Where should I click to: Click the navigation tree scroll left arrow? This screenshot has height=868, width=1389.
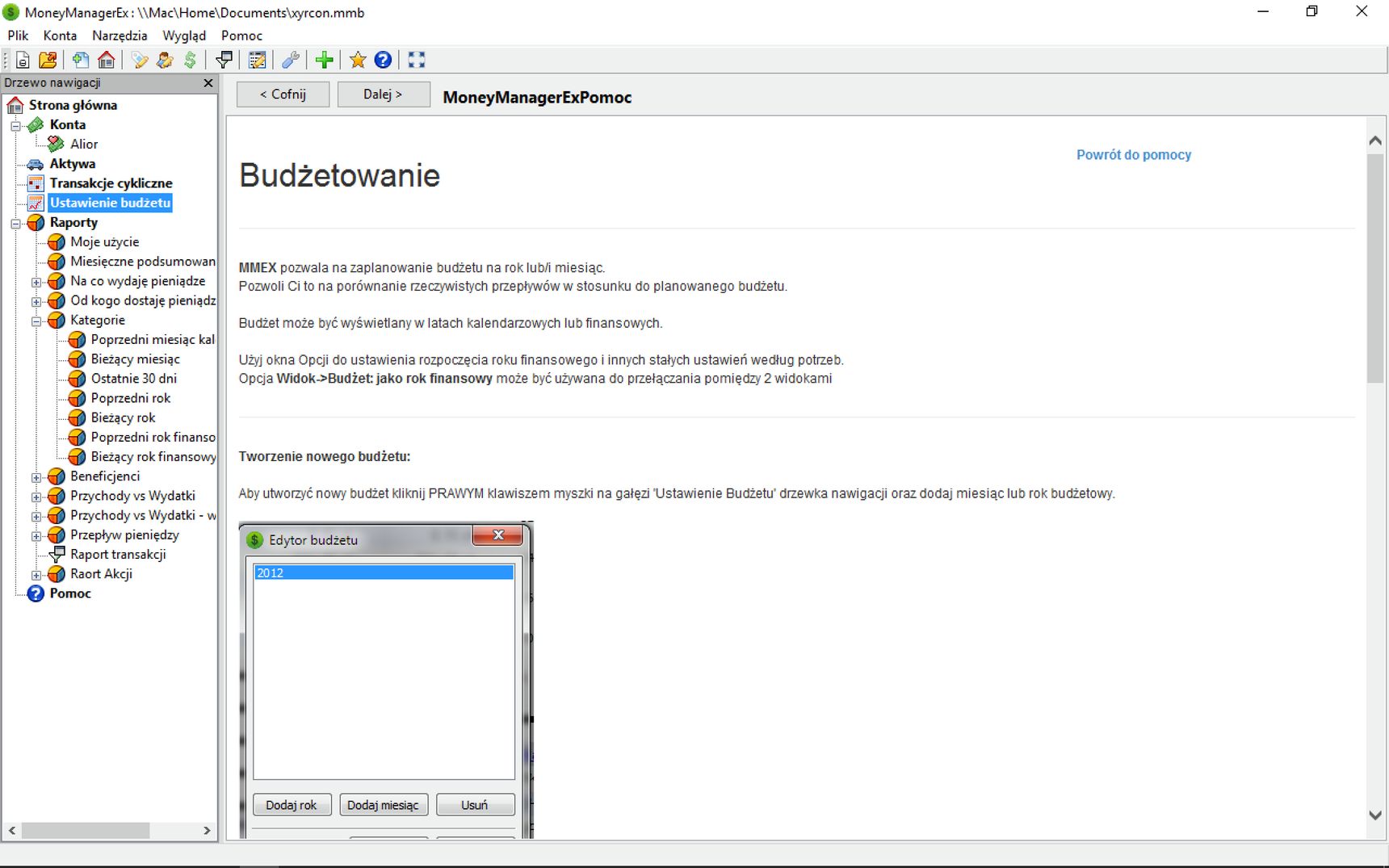12,830
